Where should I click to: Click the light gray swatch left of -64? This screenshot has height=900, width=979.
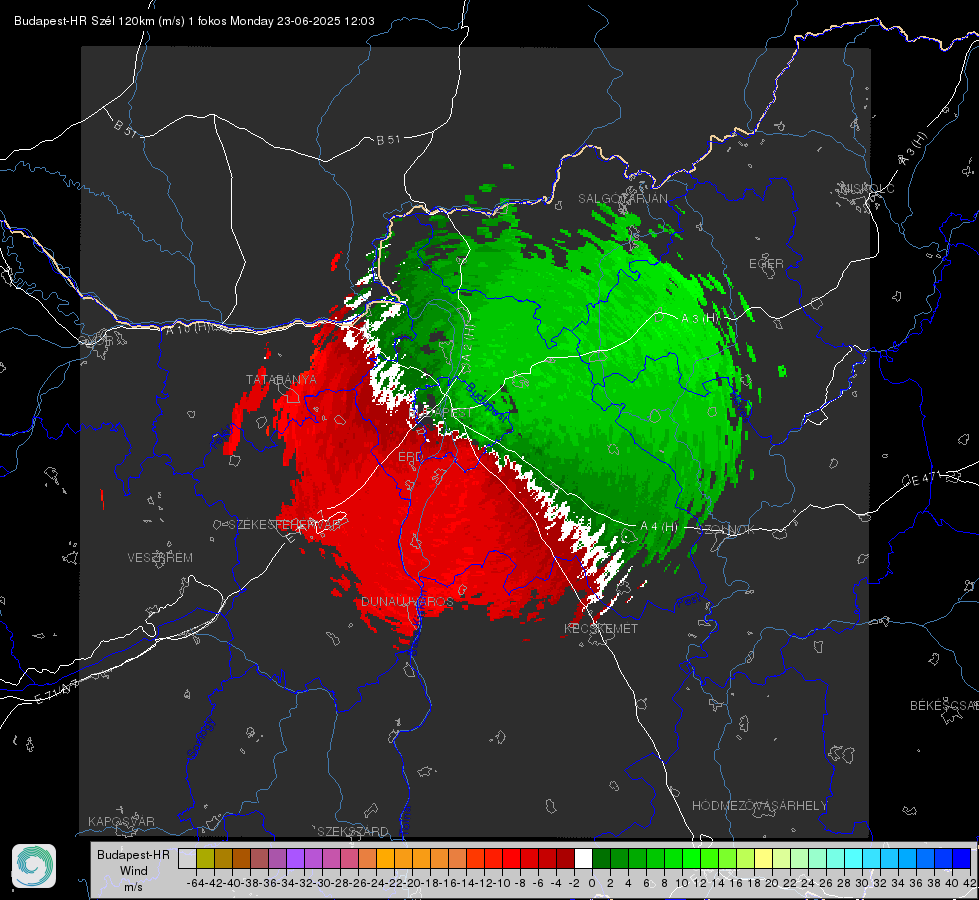(187, 858)
